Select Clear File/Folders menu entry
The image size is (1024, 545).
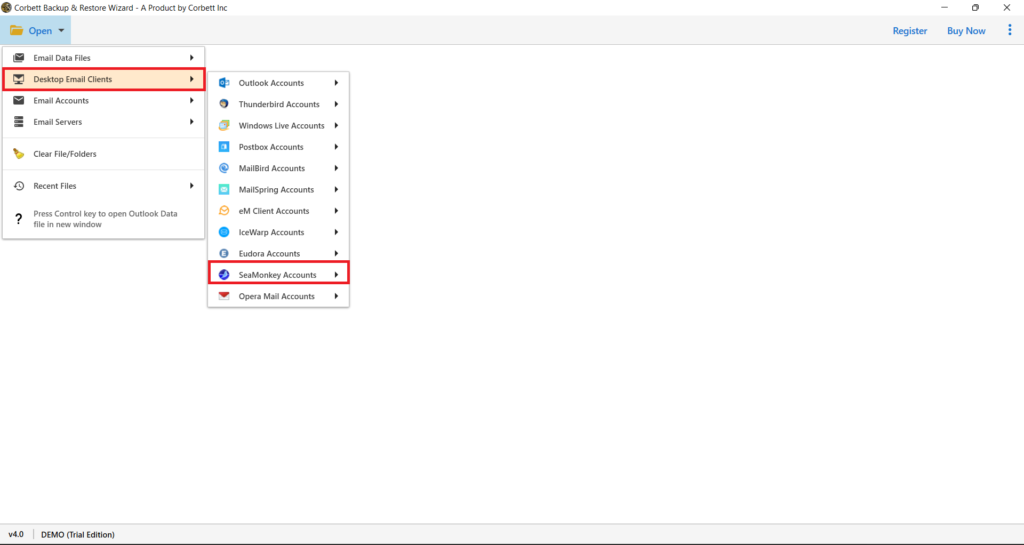pyautogui.click(x=103, y=154)
